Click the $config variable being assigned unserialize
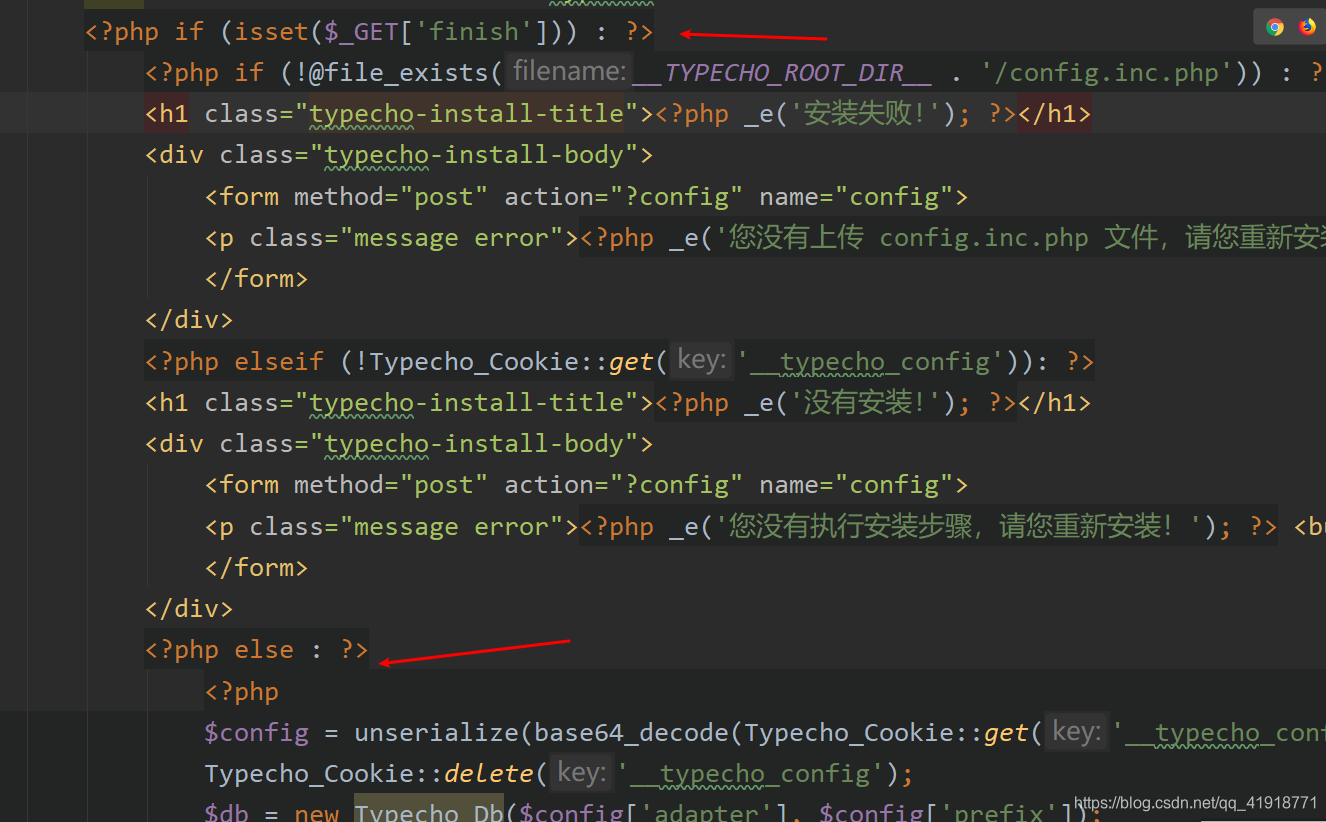 [257, 733]
